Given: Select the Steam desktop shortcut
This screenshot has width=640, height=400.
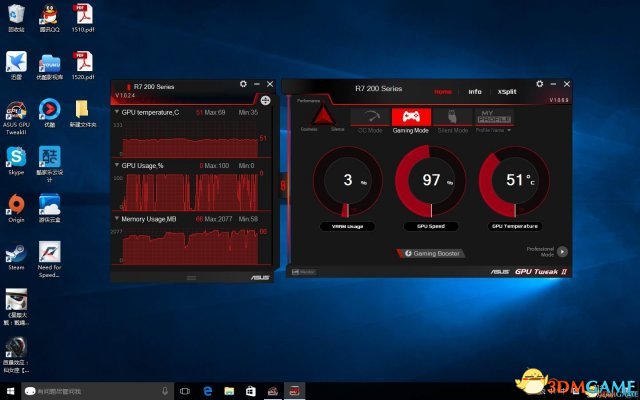Looking at the screenshot, I should (16, 256).
